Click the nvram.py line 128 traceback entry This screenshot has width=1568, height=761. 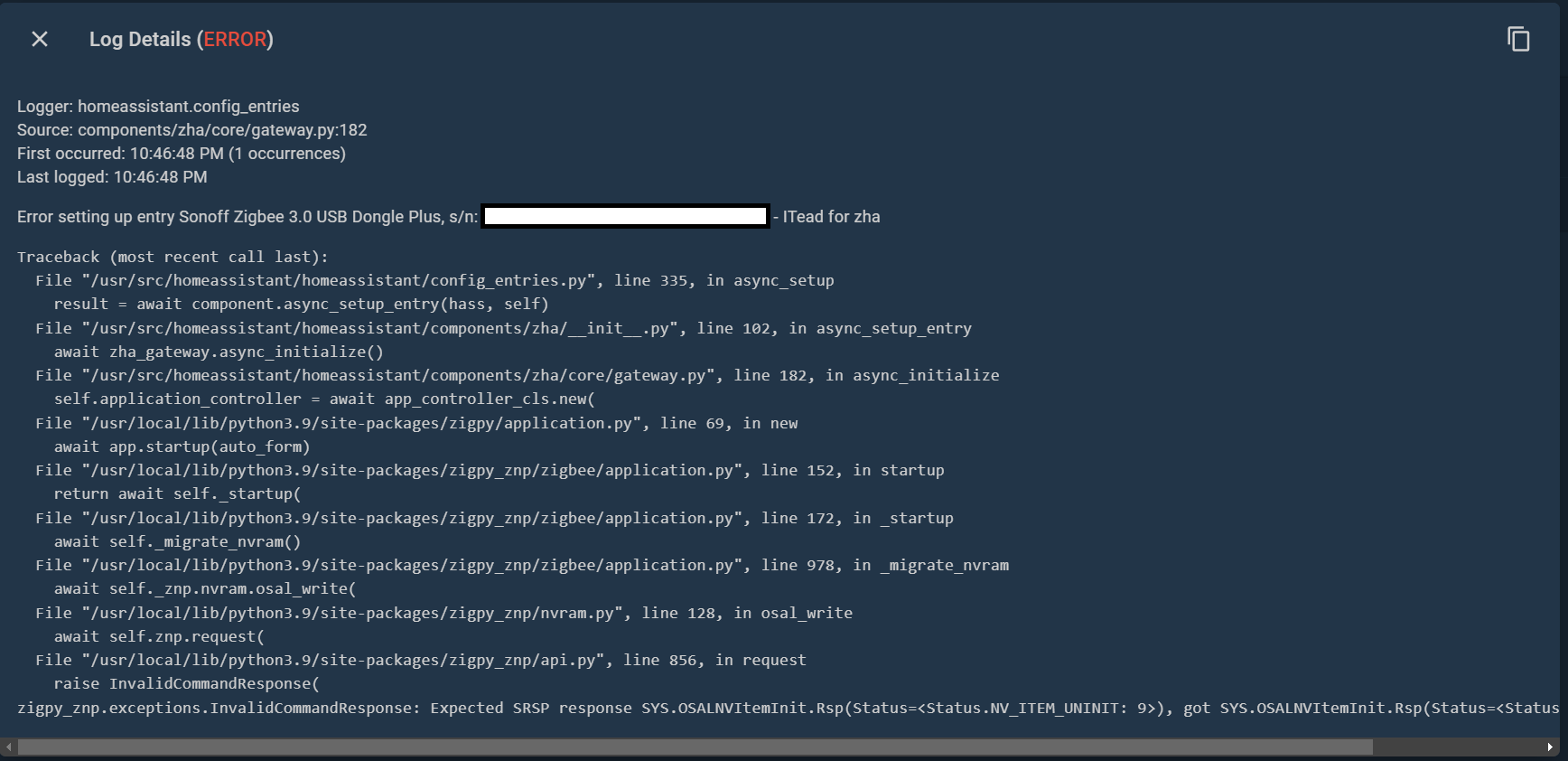pyautogui.click(x=443, y=612)
